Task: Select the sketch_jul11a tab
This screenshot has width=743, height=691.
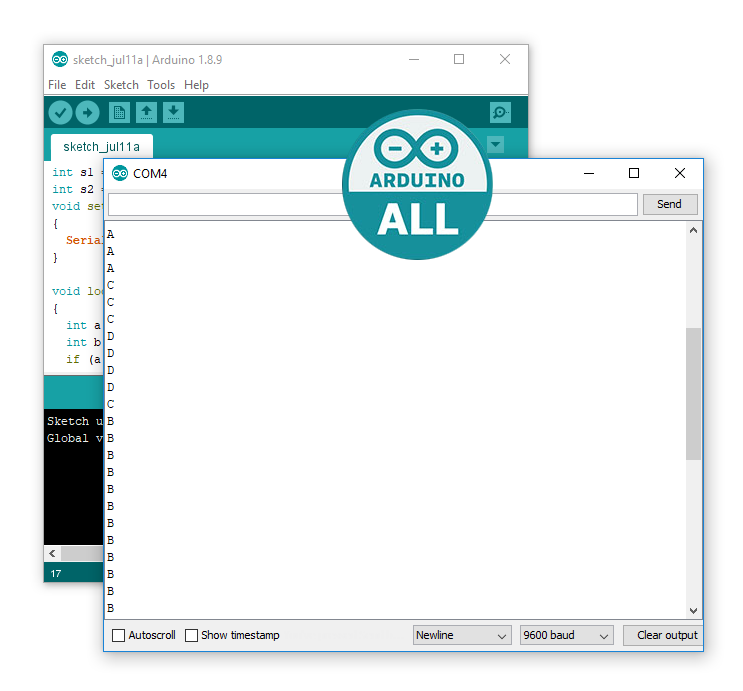Action: click(101, 147)
